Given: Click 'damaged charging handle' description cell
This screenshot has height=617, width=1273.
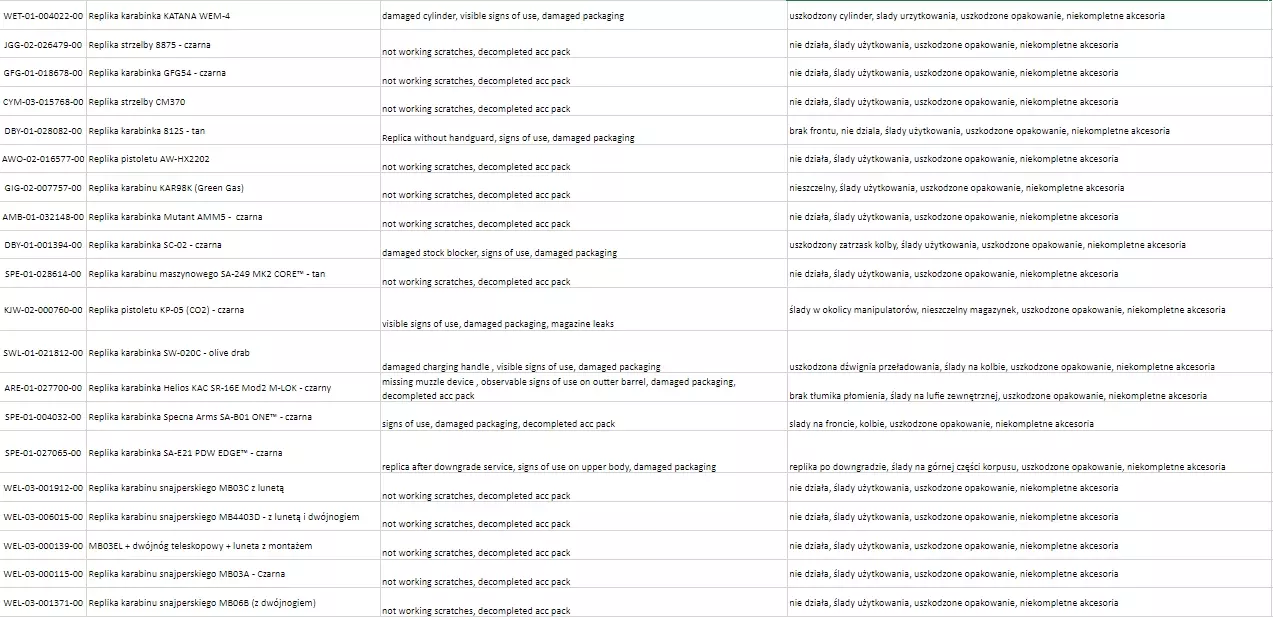Looking at the screenshot, I should (x=521, y=366).
